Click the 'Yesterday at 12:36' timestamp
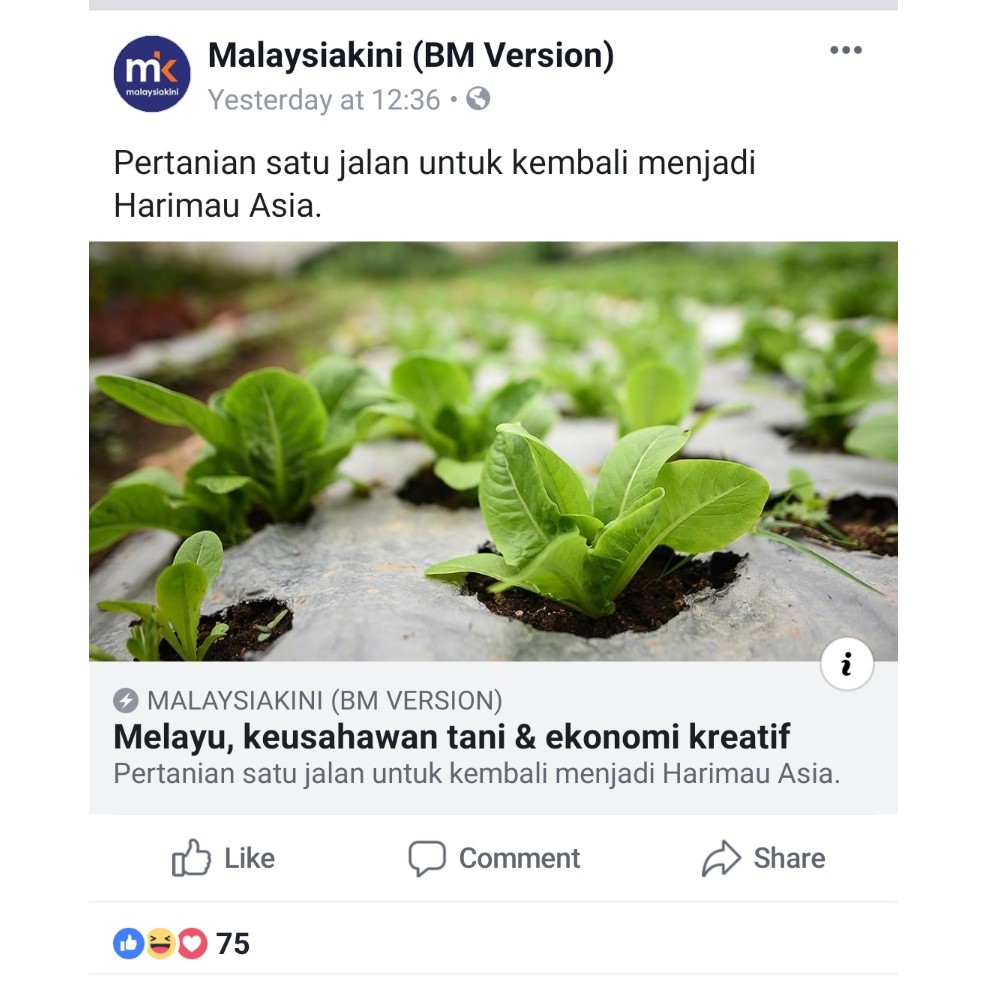988x988 pixels. click(324, 100)
